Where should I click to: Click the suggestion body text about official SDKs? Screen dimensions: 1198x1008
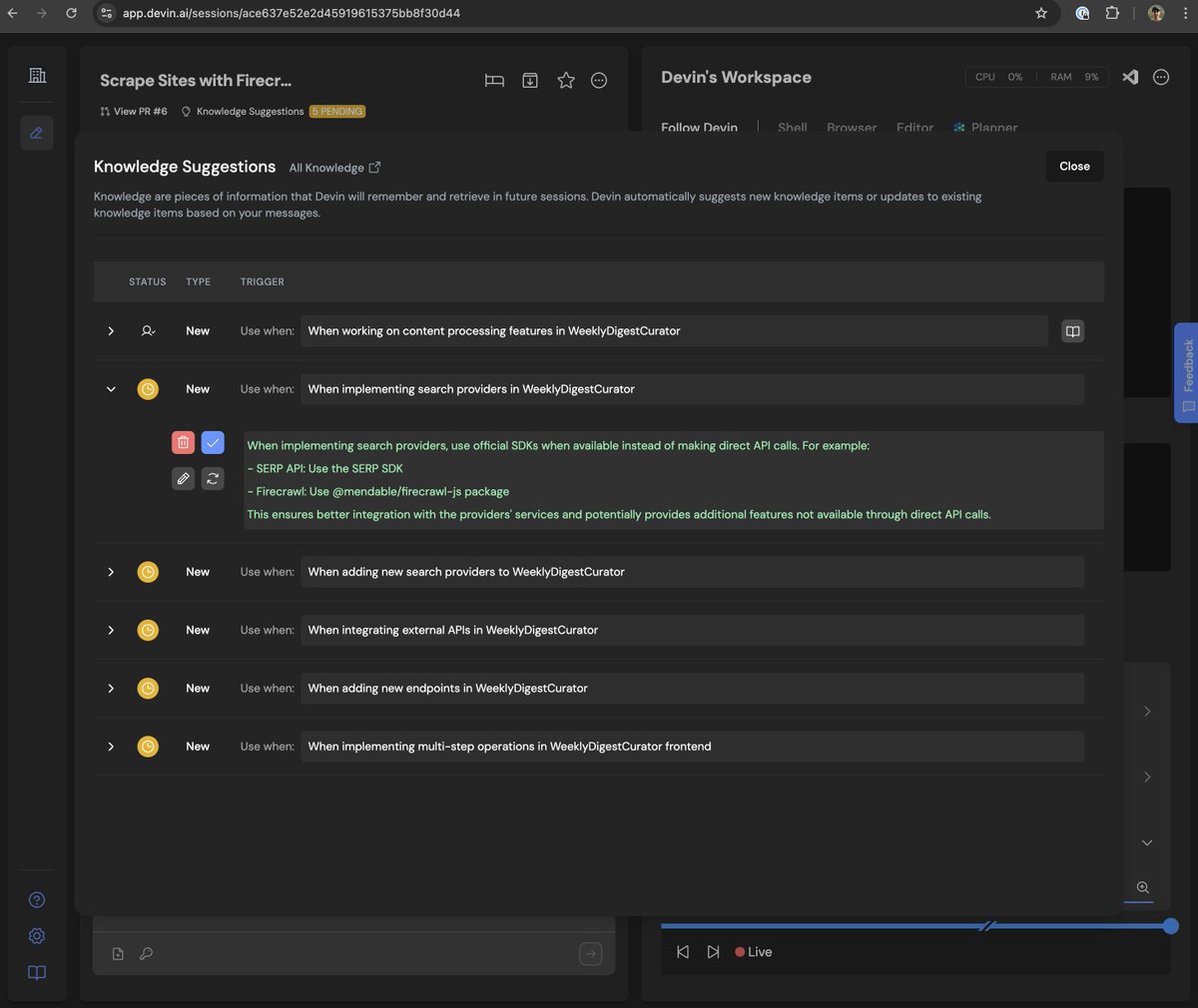pos(674,480)
